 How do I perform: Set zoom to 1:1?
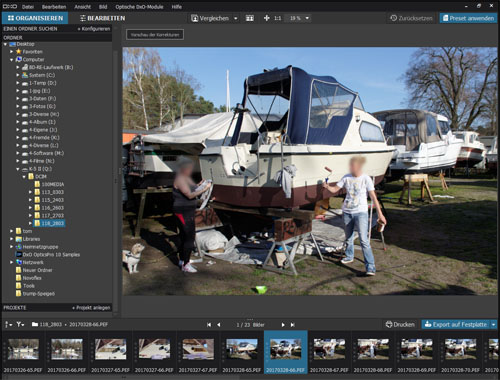pyautogui.click(x=278, y=18)
